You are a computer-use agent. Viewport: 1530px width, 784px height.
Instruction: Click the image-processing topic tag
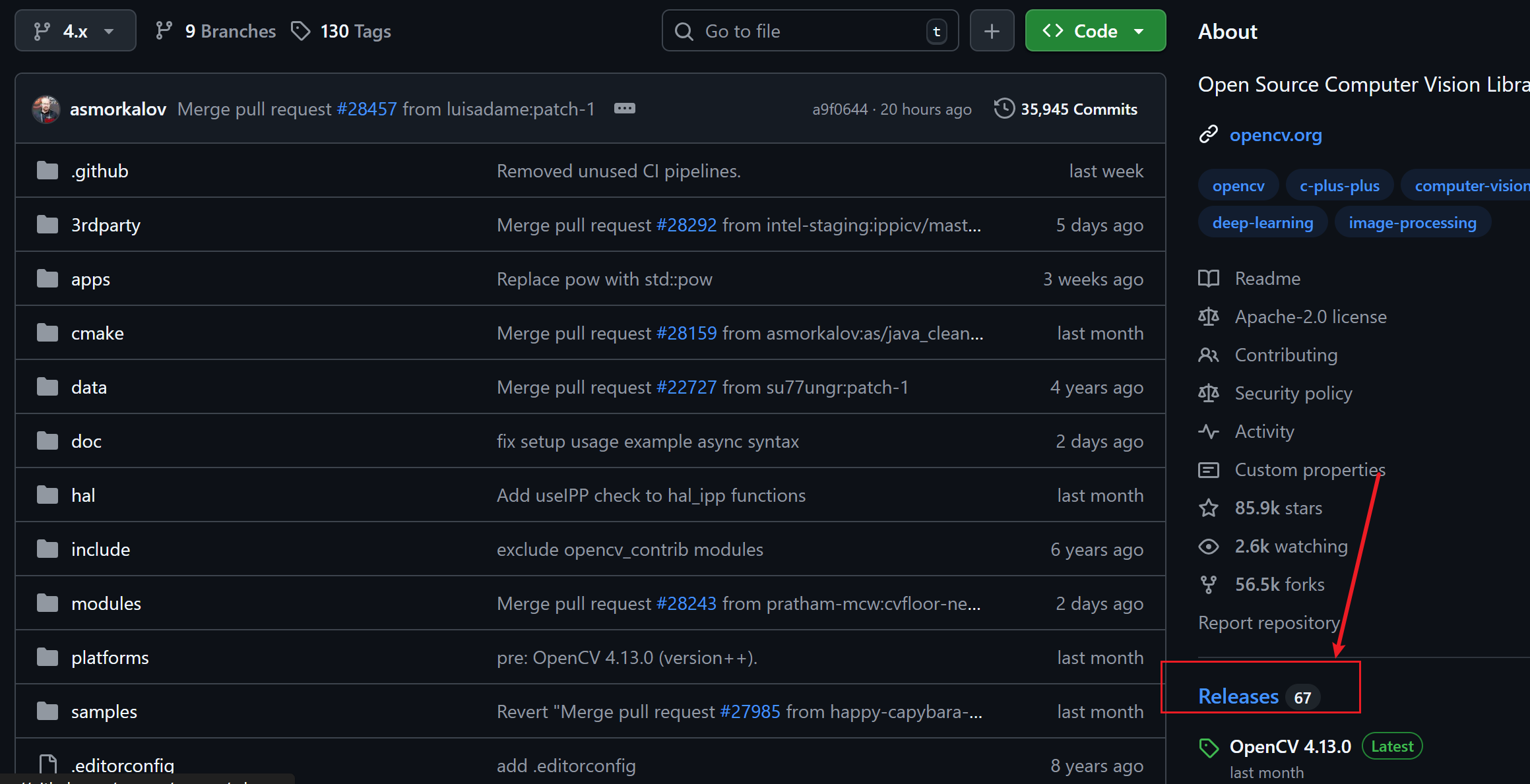(x=1412, y=223)
